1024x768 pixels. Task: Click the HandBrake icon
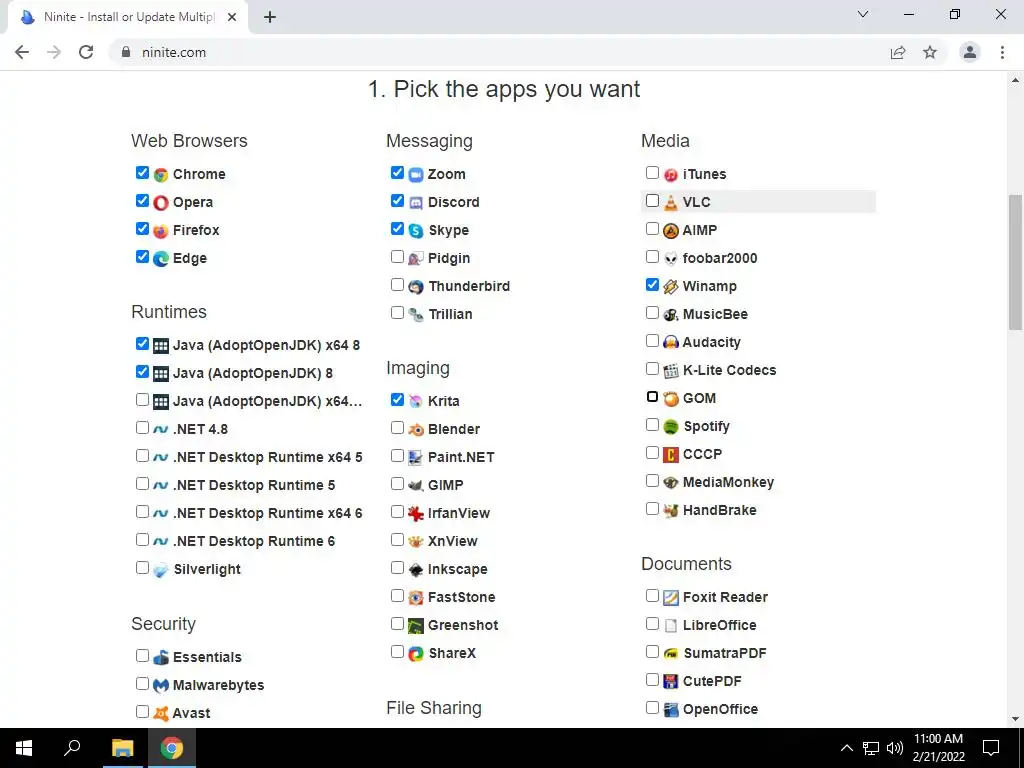(x=671, y=510)
